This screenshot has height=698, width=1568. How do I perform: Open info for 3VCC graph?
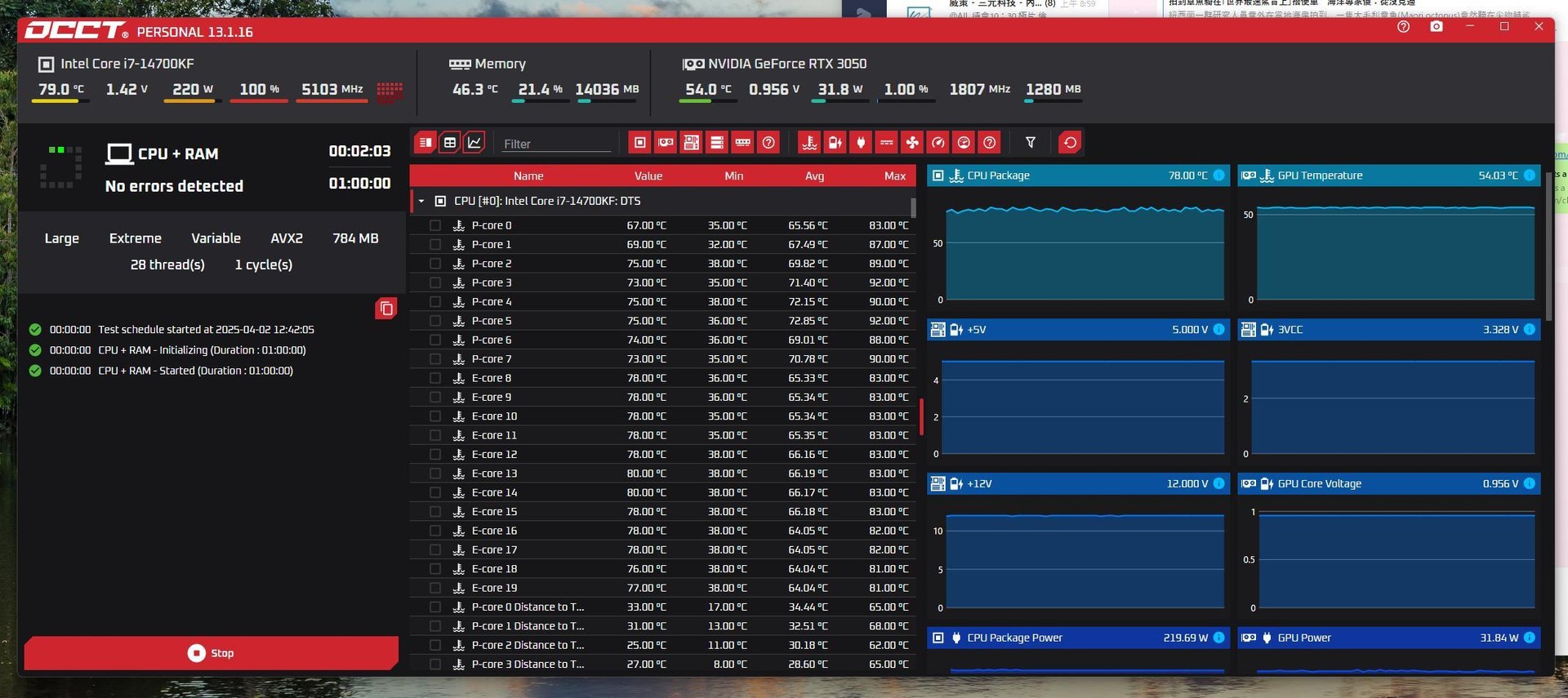click(x=1530, y=329)
